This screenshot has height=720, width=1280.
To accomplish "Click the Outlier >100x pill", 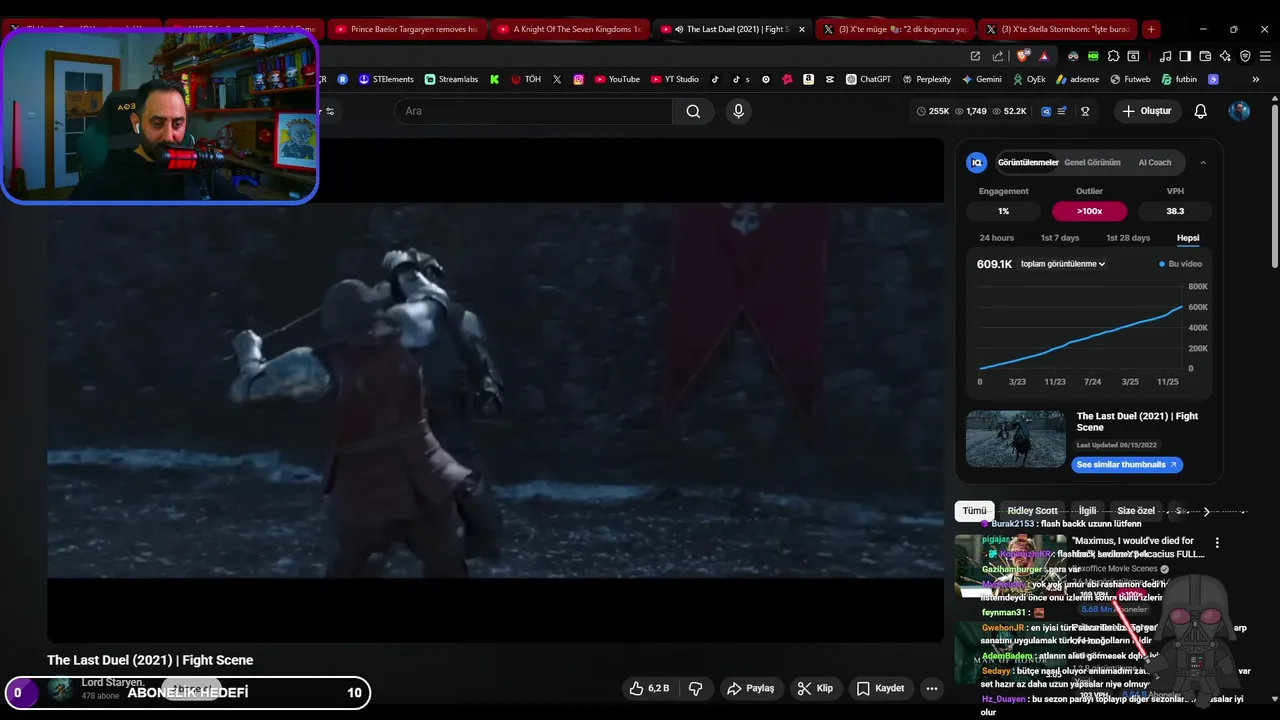I will (x=1090, y=211).
